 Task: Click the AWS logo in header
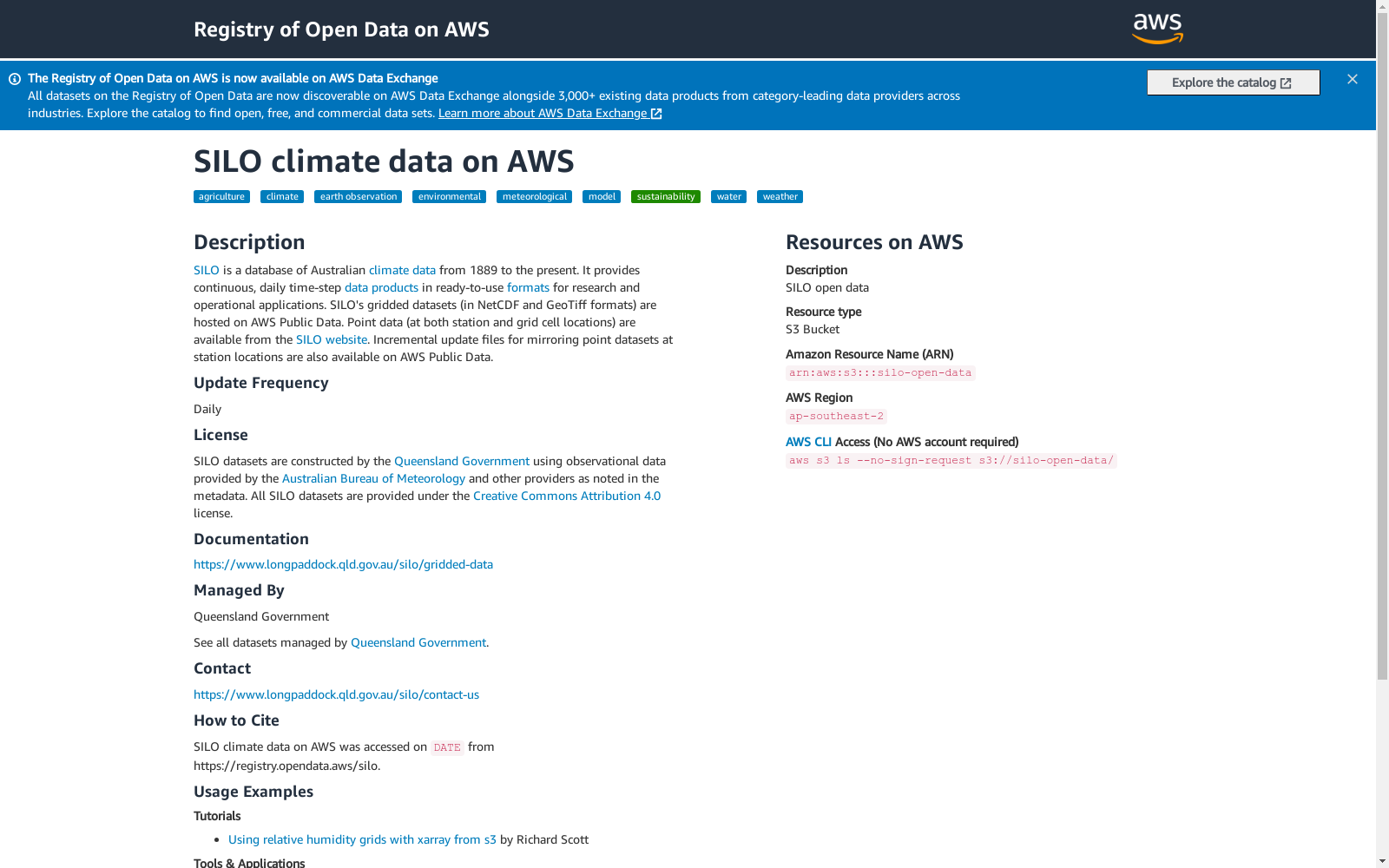coord(1157,29)
